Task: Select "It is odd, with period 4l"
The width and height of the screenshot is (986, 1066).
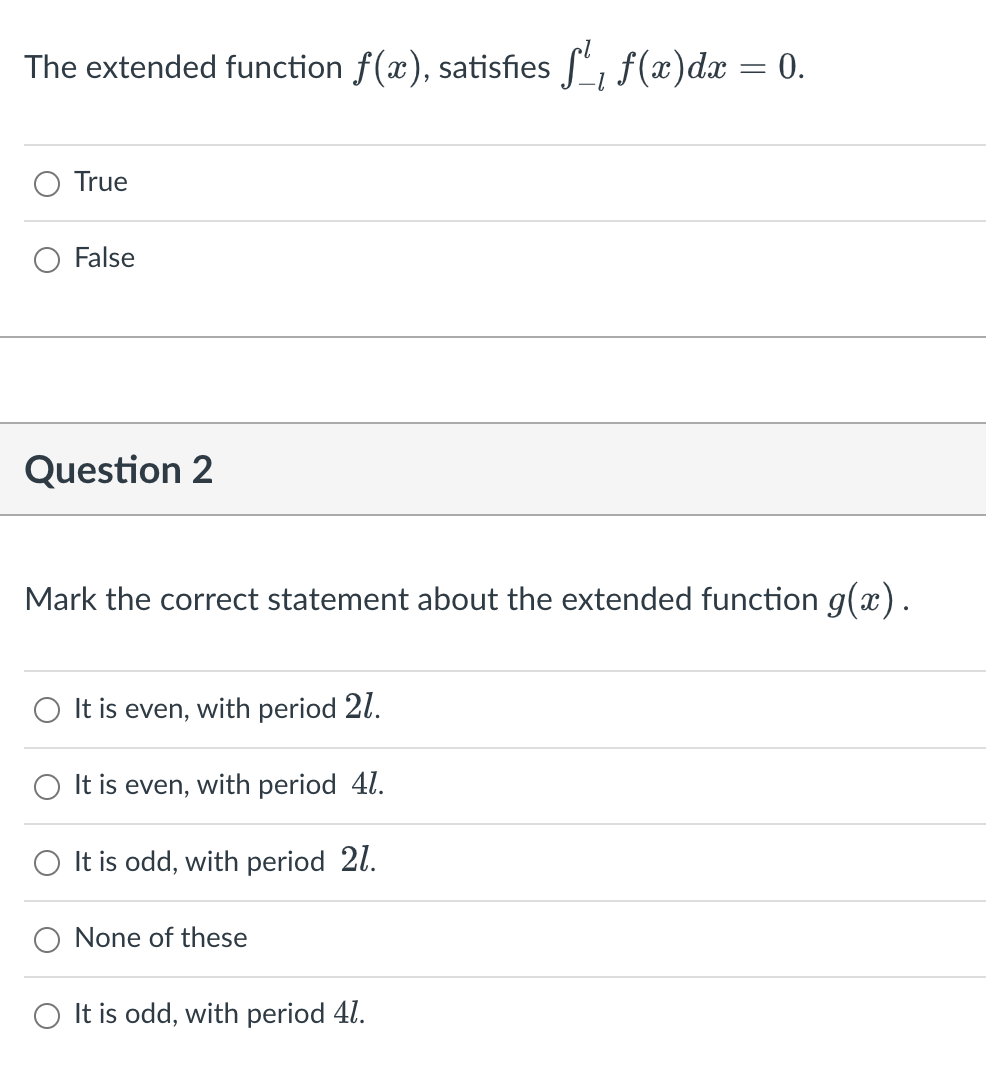Action: coord(46,1015)
